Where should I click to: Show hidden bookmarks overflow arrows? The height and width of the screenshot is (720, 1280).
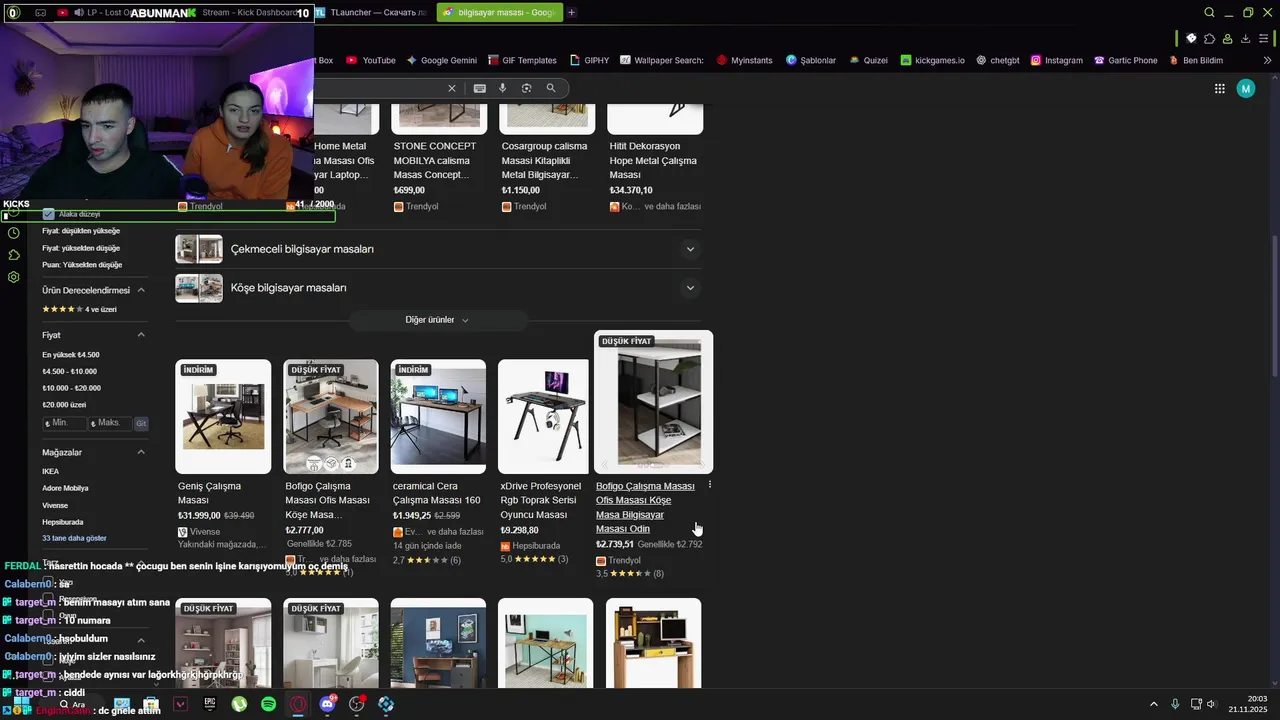1268,60
